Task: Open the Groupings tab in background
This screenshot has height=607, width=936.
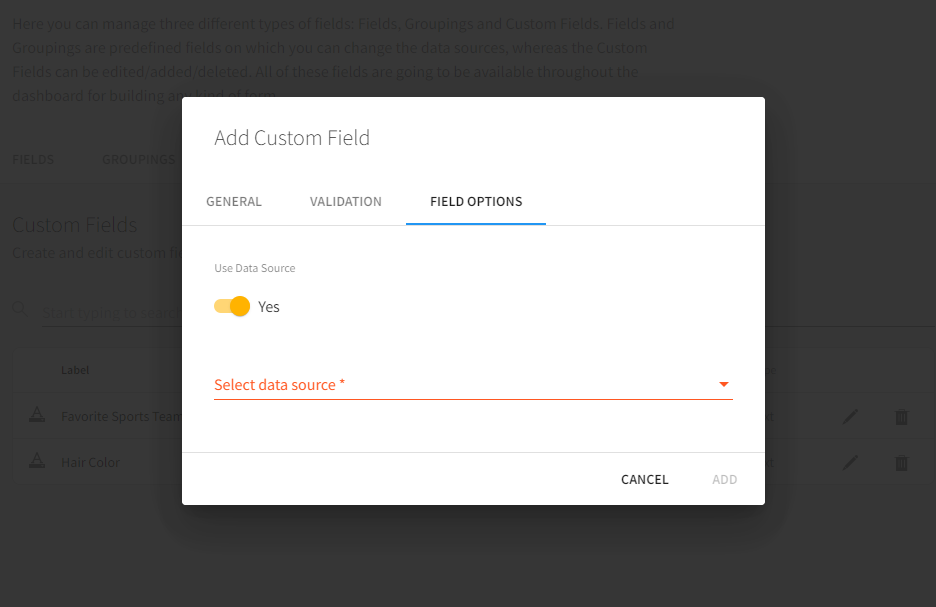Action: point(138,160)
